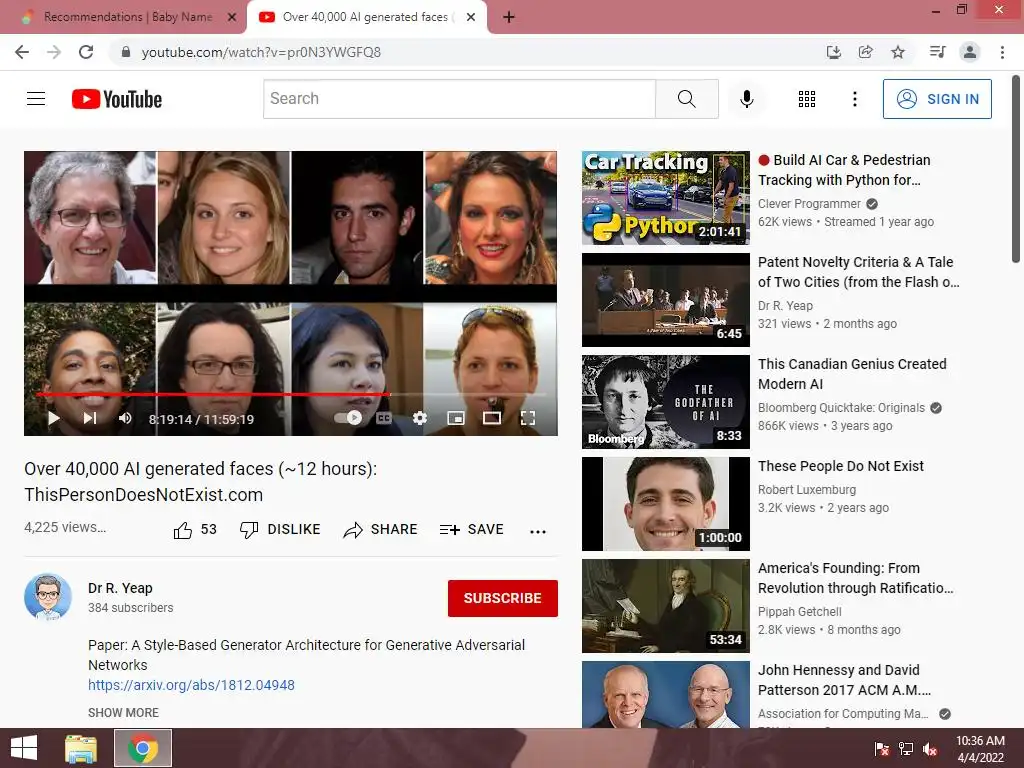Share this page from address bar
This screenshot has width=1024, height=768.
pyautogui.click(x=865, y=52)
